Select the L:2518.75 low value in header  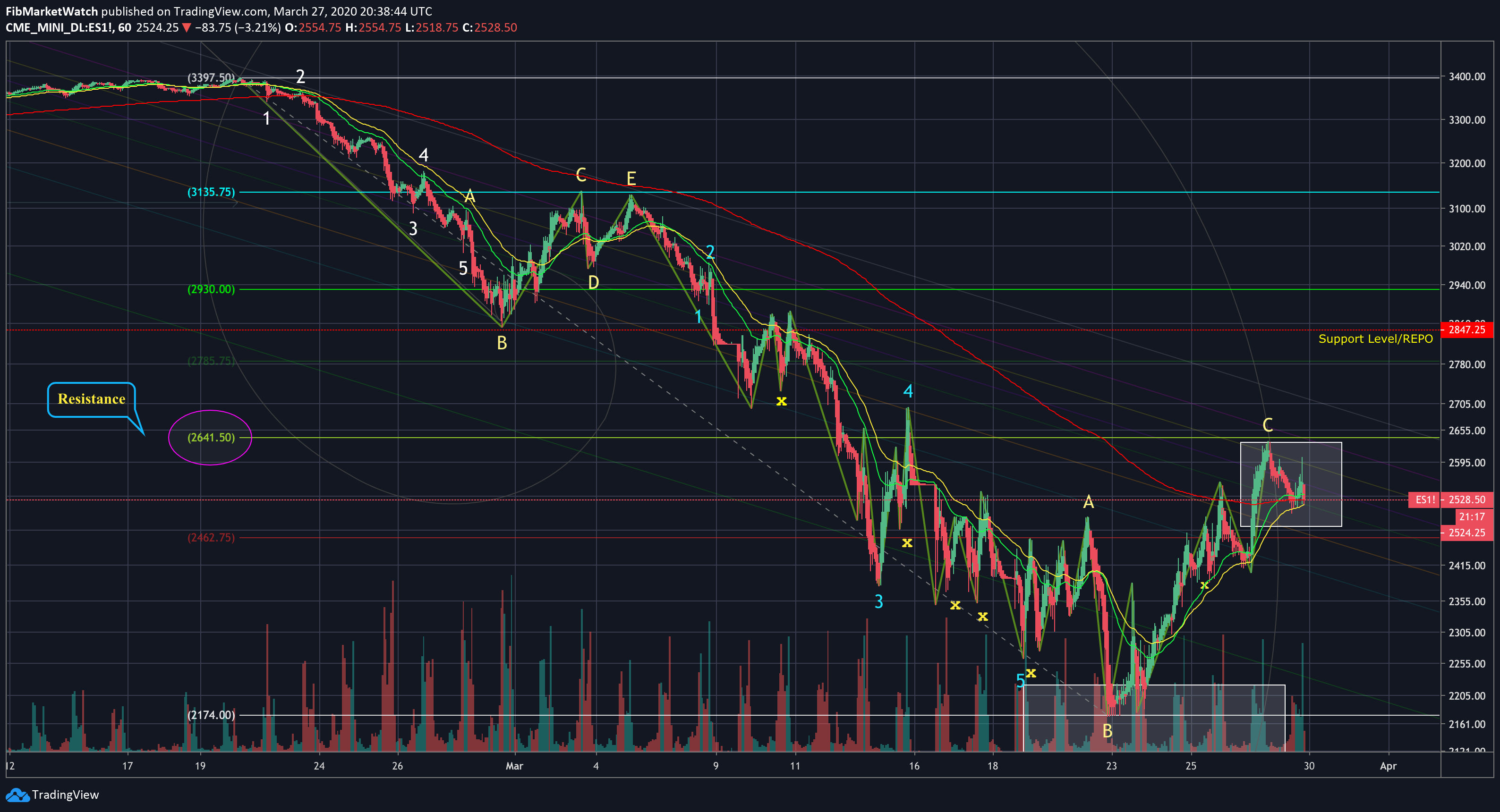click(x=432, y=27)
